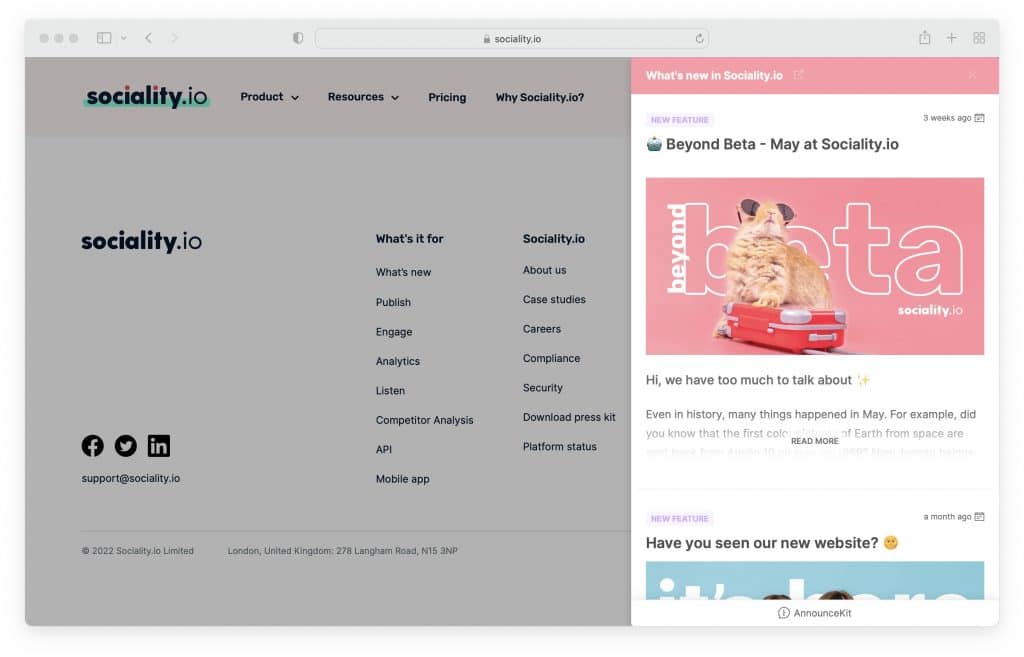The height and width of the screenshot is (657, 1024).
Task: Click the new website post image
Action: click(x=814, y=580)
